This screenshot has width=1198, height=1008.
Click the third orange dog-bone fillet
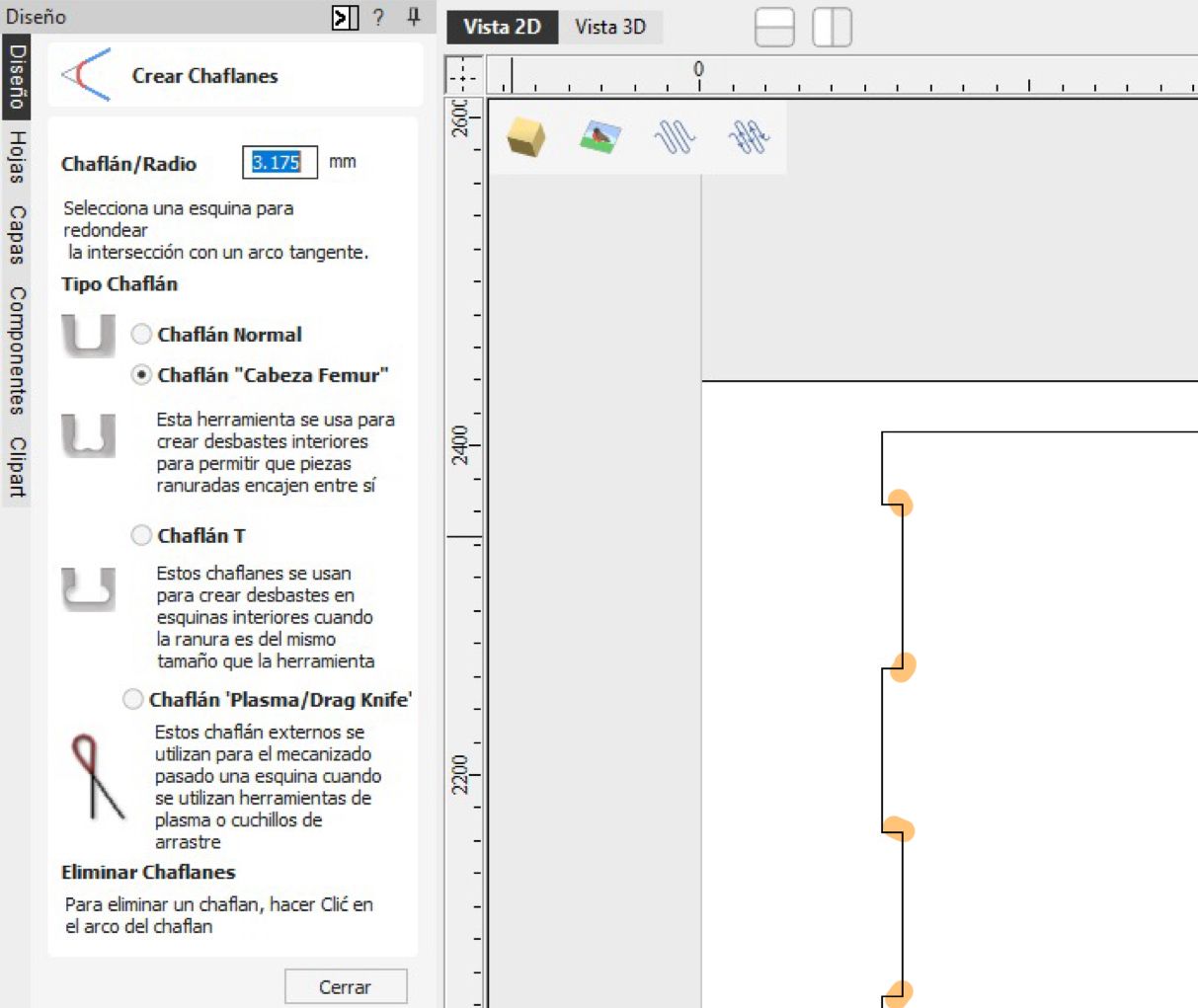899,829
